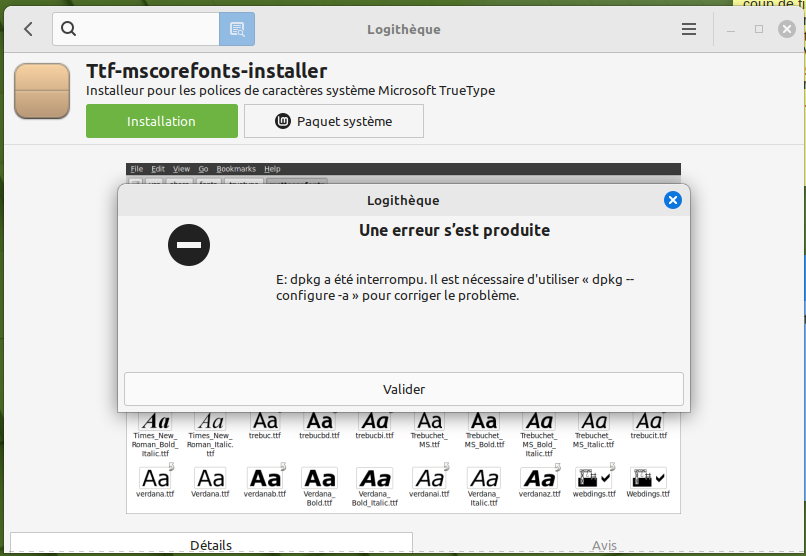
Task: Click Valider to dismiss the error
Action: click(404, 389)
